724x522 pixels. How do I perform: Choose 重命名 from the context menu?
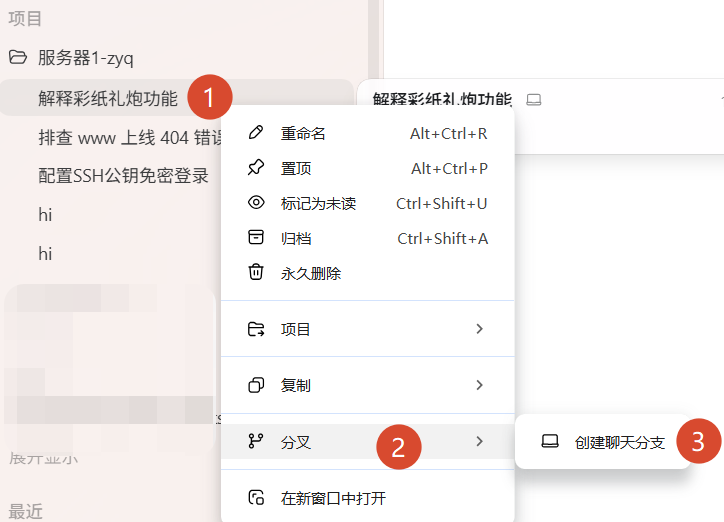[368, 133]
